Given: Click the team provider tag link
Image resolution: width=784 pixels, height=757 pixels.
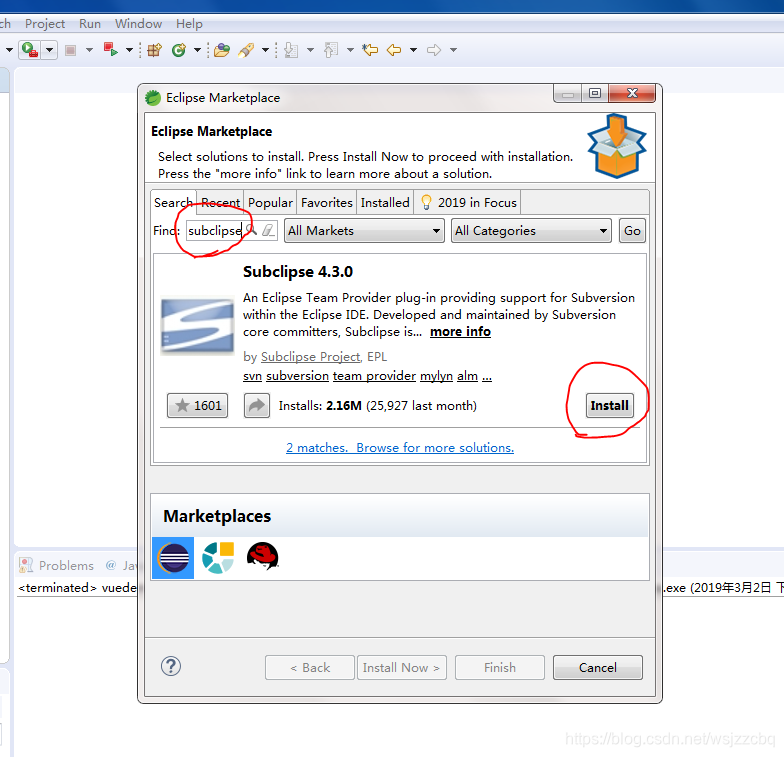Looking at the screenshot, I should (x=374, y=376).
